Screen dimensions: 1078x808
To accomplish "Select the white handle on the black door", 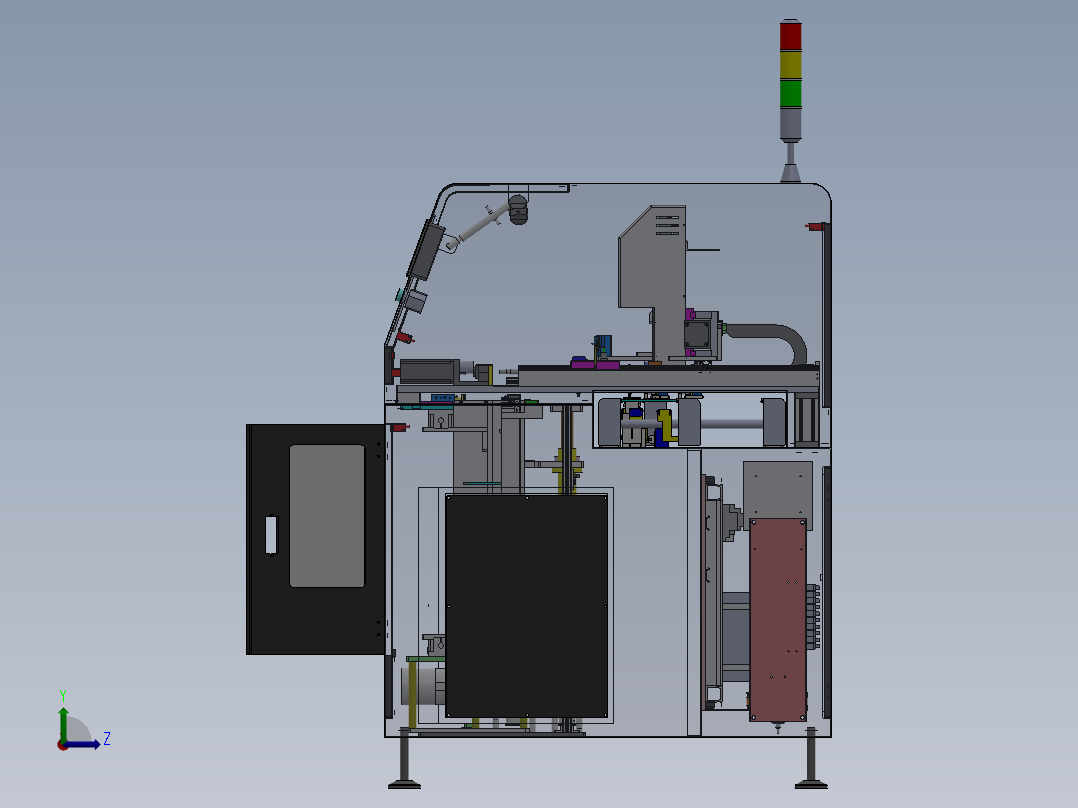I will point(271,534).
